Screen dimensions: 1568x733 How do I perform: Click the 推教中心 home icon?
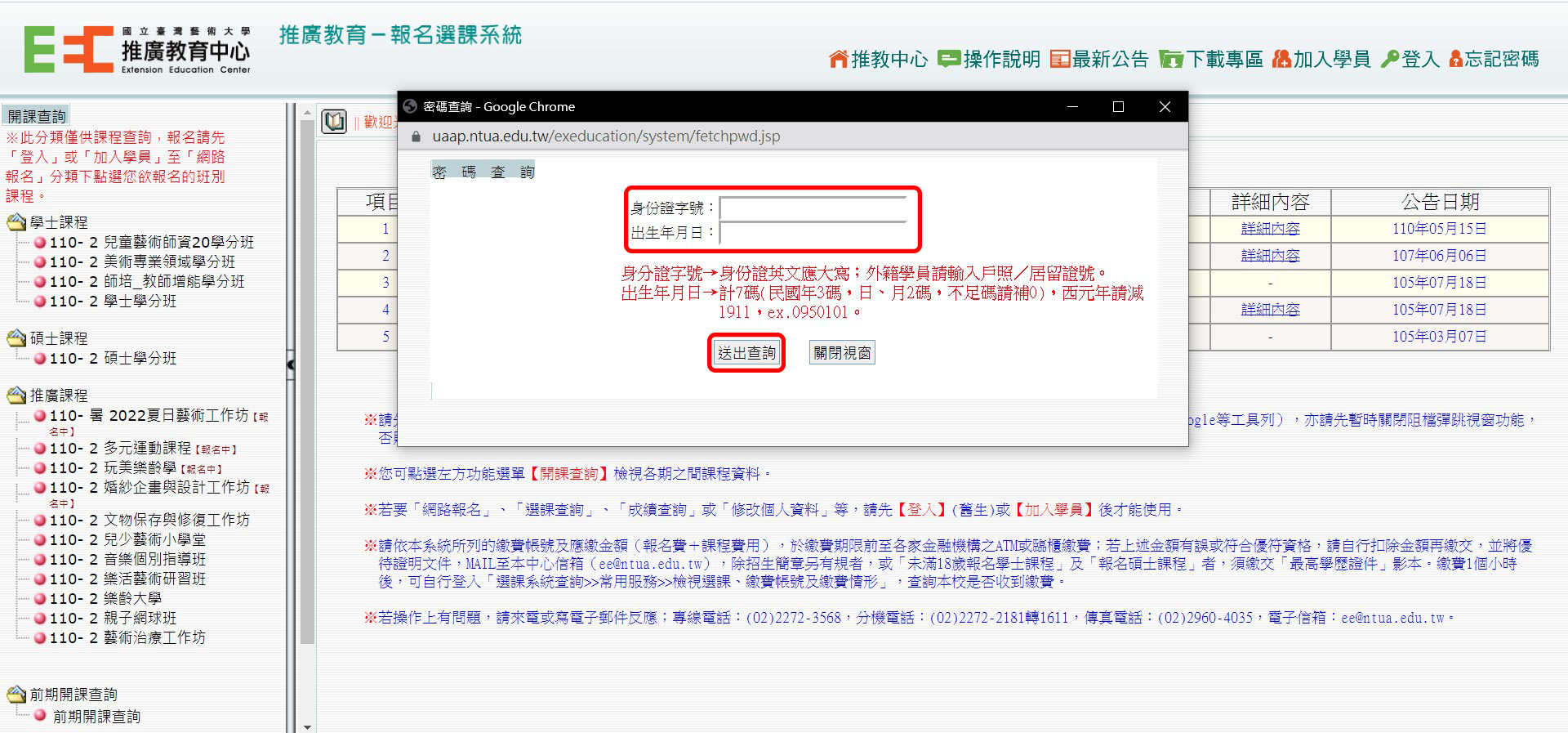pyautogui.click(x=839, y=59)
